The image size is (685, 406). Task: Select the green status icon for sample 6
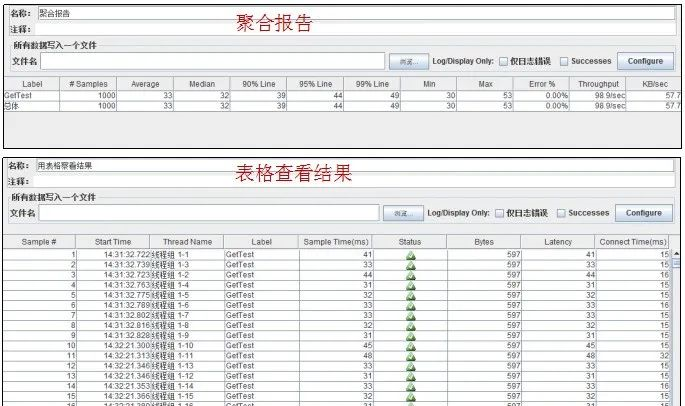[x=411, y=305]
